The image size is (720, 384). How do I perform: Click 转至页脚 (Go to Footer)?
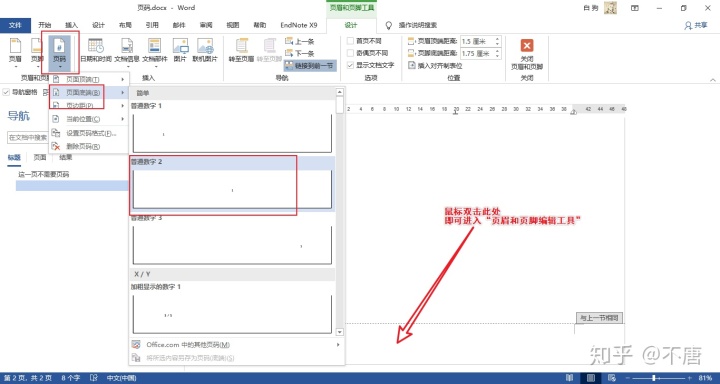point(269,51)
